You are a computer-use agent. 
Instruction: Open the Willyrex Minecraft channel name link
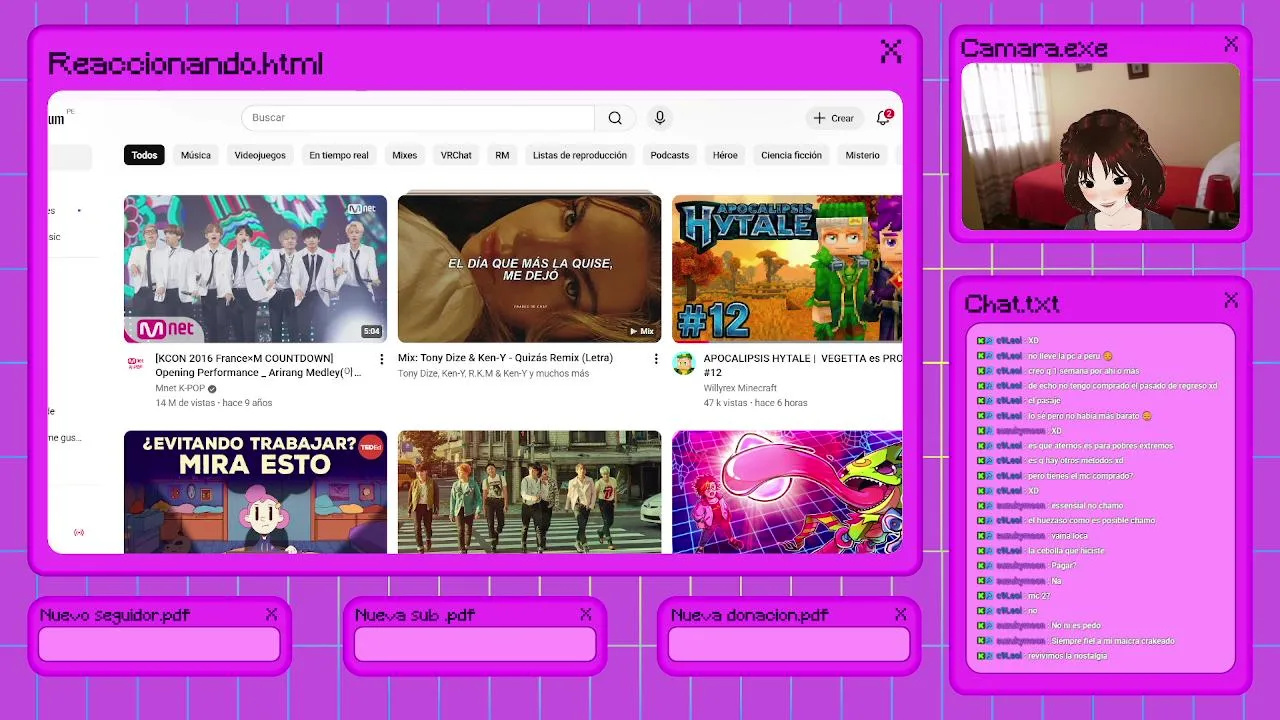pos(740,388)
